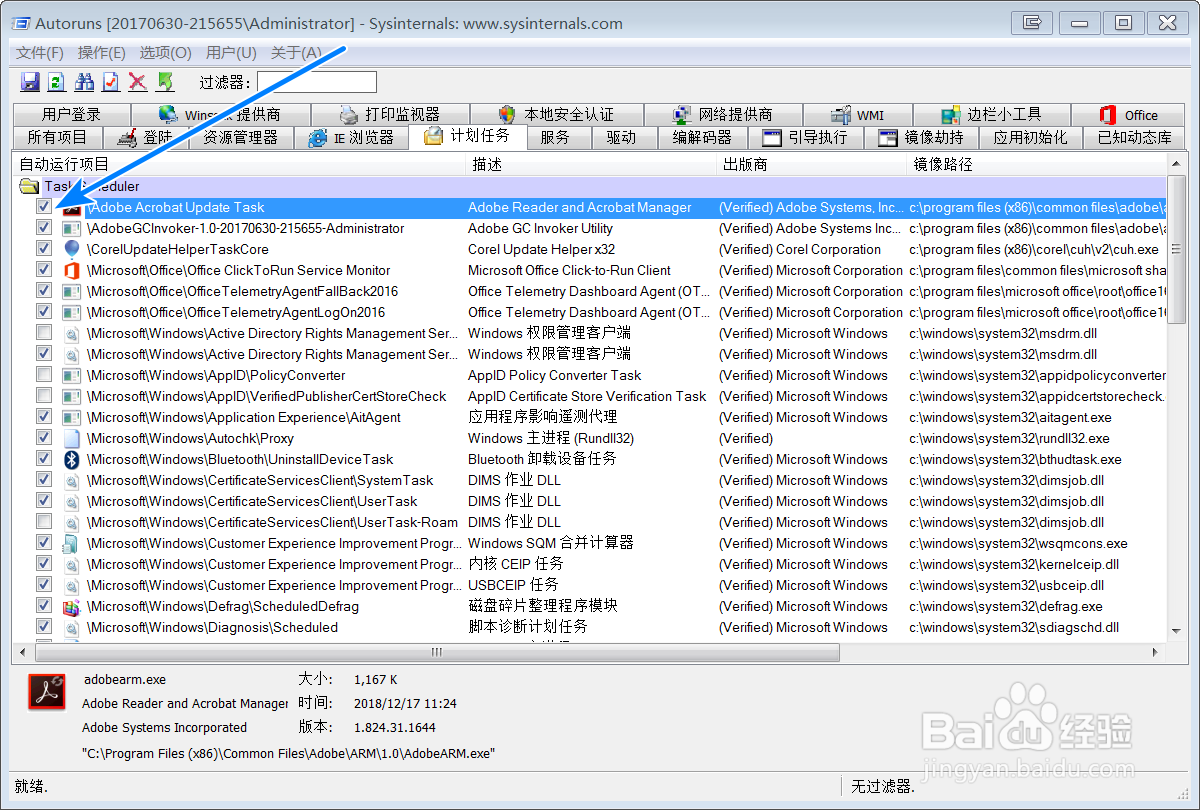Click the horizontal scrollbar thumb
This screenshot has height=810, width=1200.
click(x=436, y=652)
